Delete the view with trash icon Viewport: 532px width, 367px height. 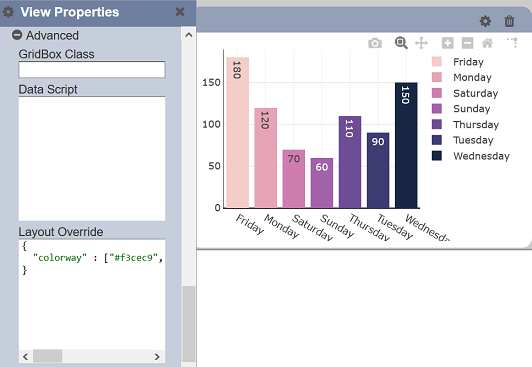(x=509, y=21)
